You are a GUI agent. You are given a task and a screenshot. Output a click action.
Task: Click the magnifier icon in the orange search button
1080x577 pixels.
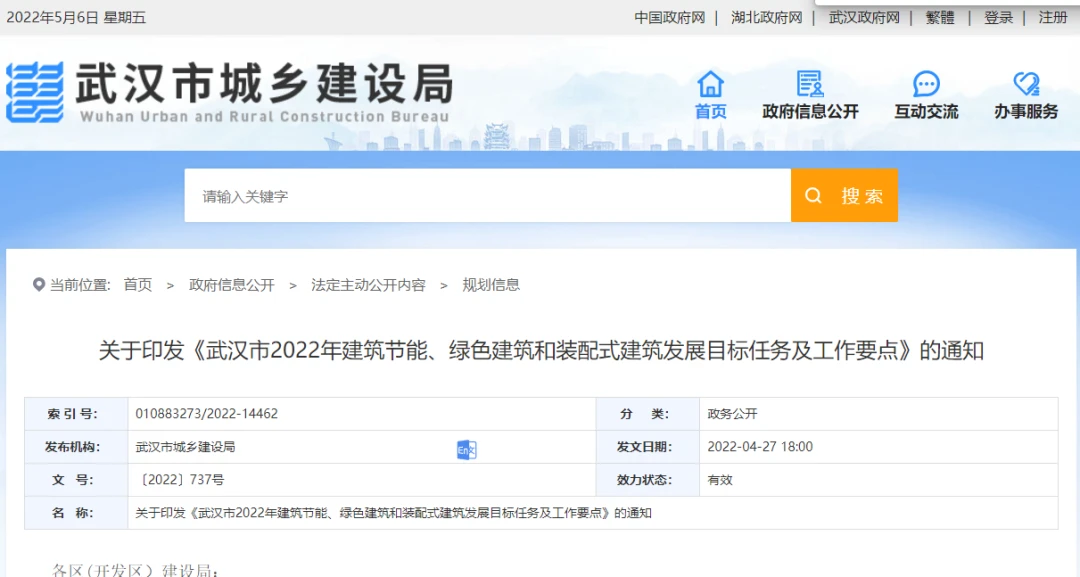point(814,196)
